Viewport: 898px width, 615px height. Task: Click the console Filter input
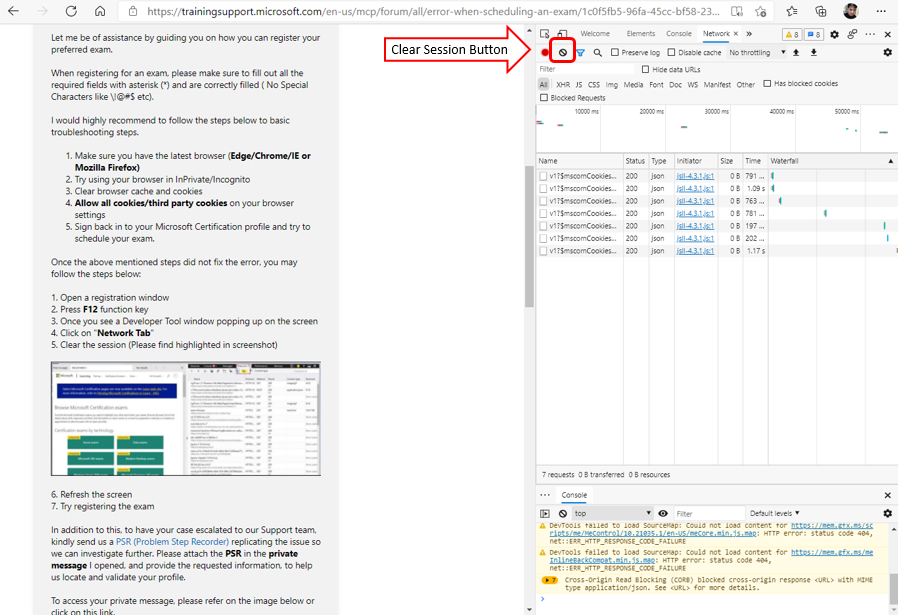click(x=708, y=514)
